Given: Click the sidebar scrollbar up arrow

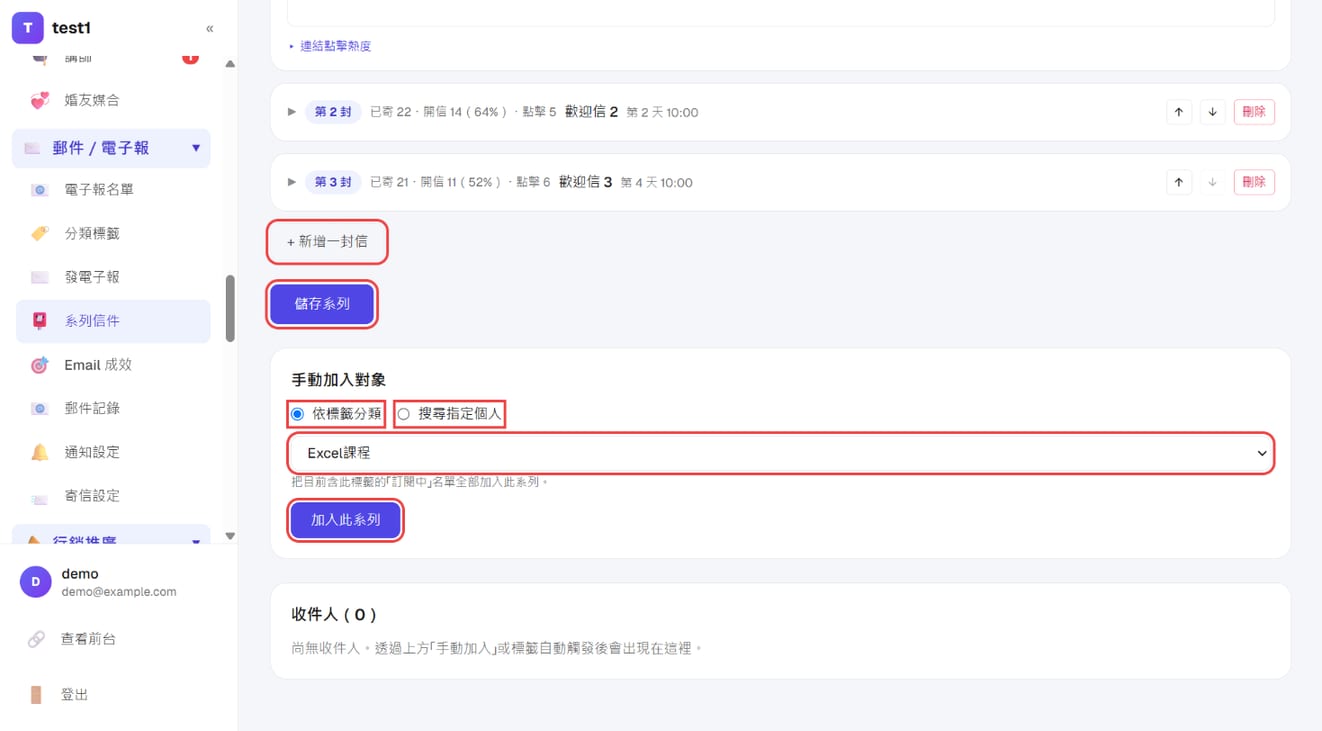Looking at the screenshot, I should 230,64.
